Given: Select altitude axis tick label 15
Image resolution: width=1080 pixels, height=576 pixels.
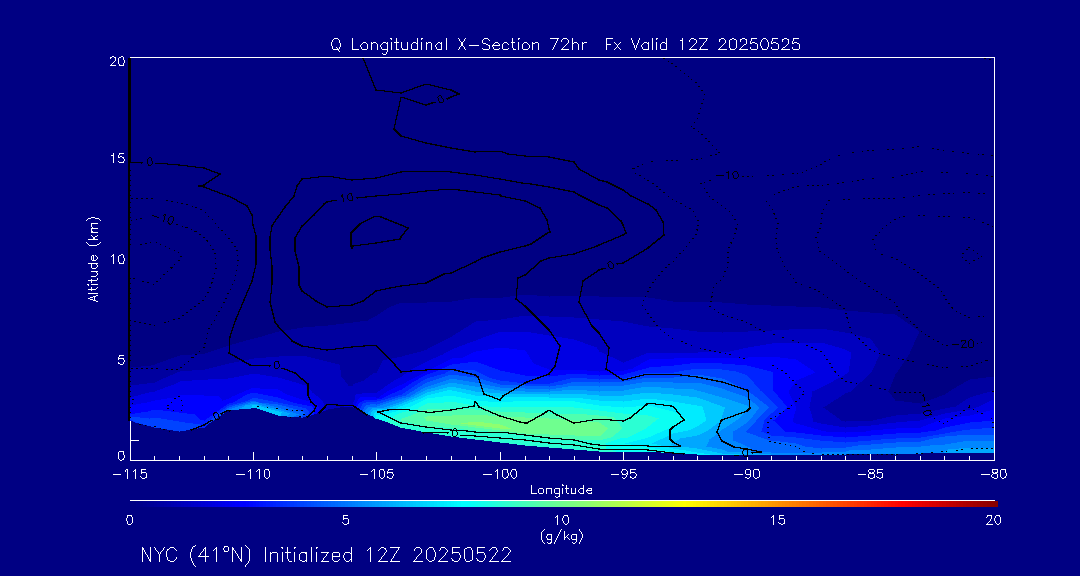Looking at the screenshot, I should (116, 159).
